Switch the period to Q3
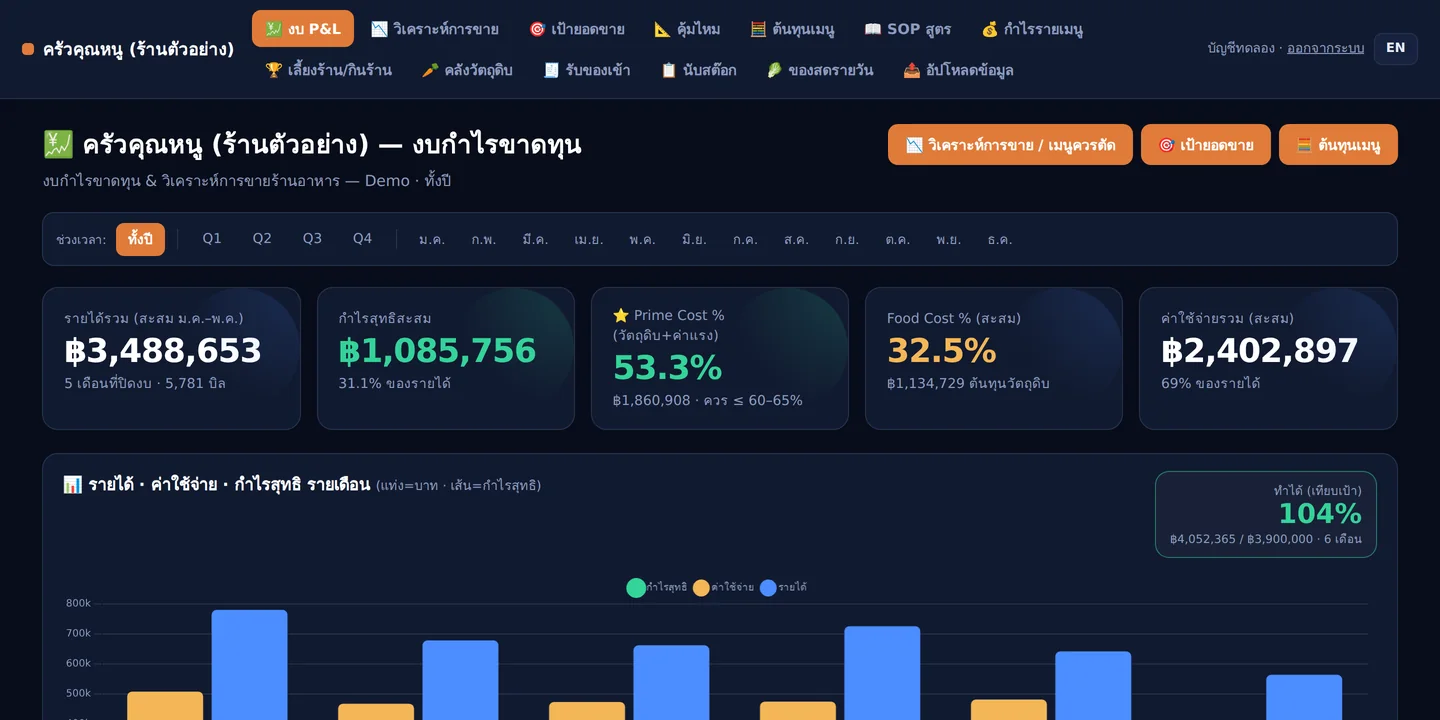 point(312,239)
